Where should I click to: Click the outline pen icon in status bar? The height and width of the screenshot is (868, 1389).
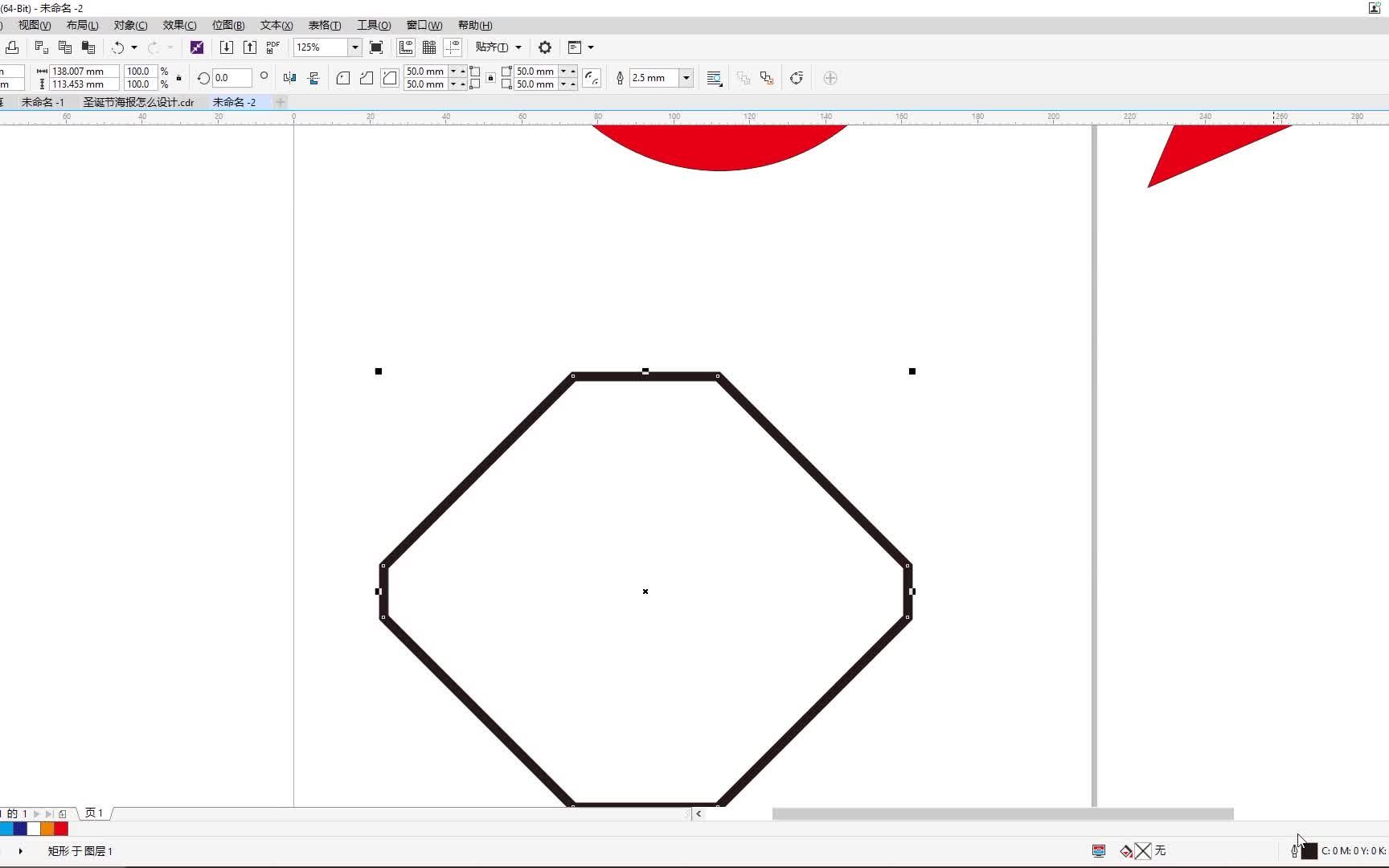tap(1294, 850)
